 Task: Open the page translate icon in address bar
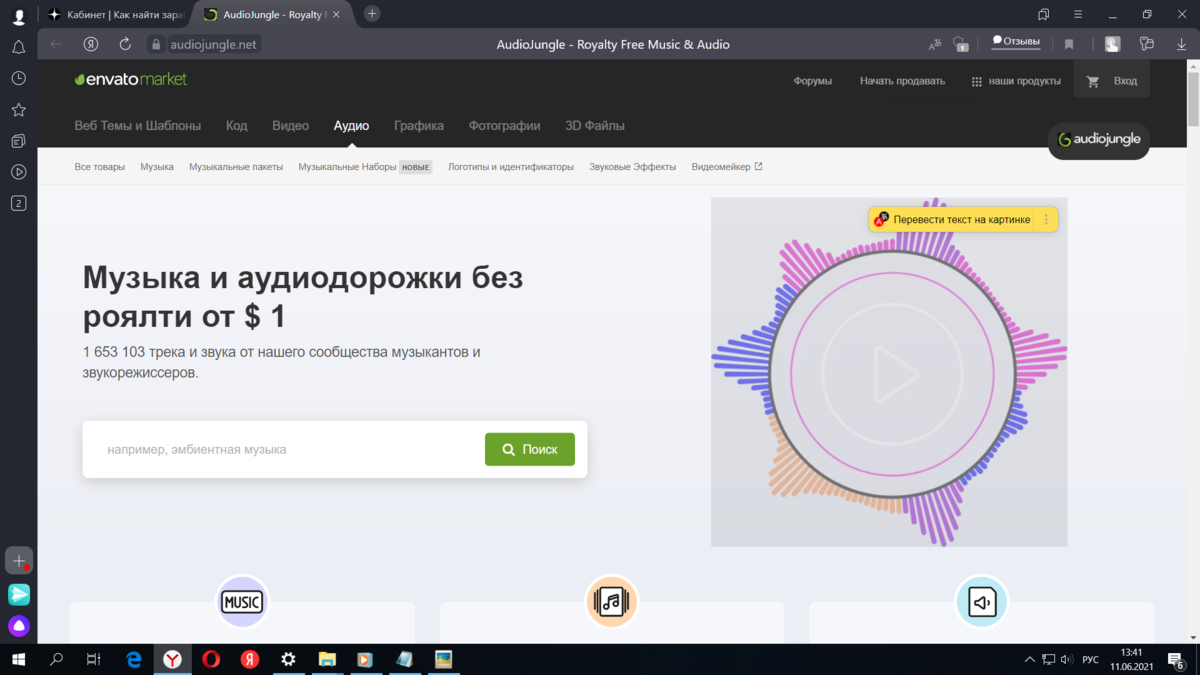[x=935, y=44]
